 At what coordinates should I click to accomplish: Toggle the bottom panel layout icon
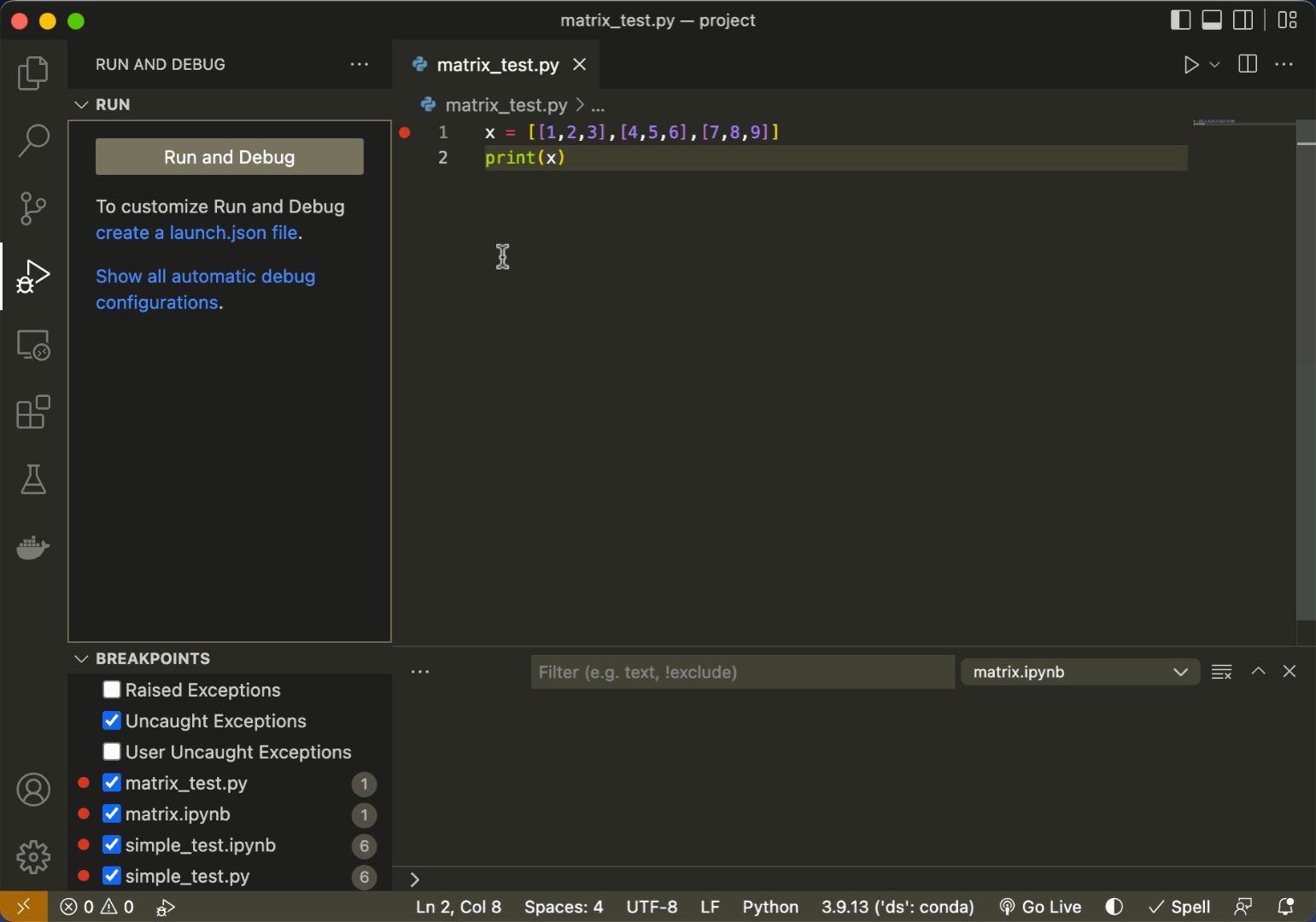pos(1212,20)
